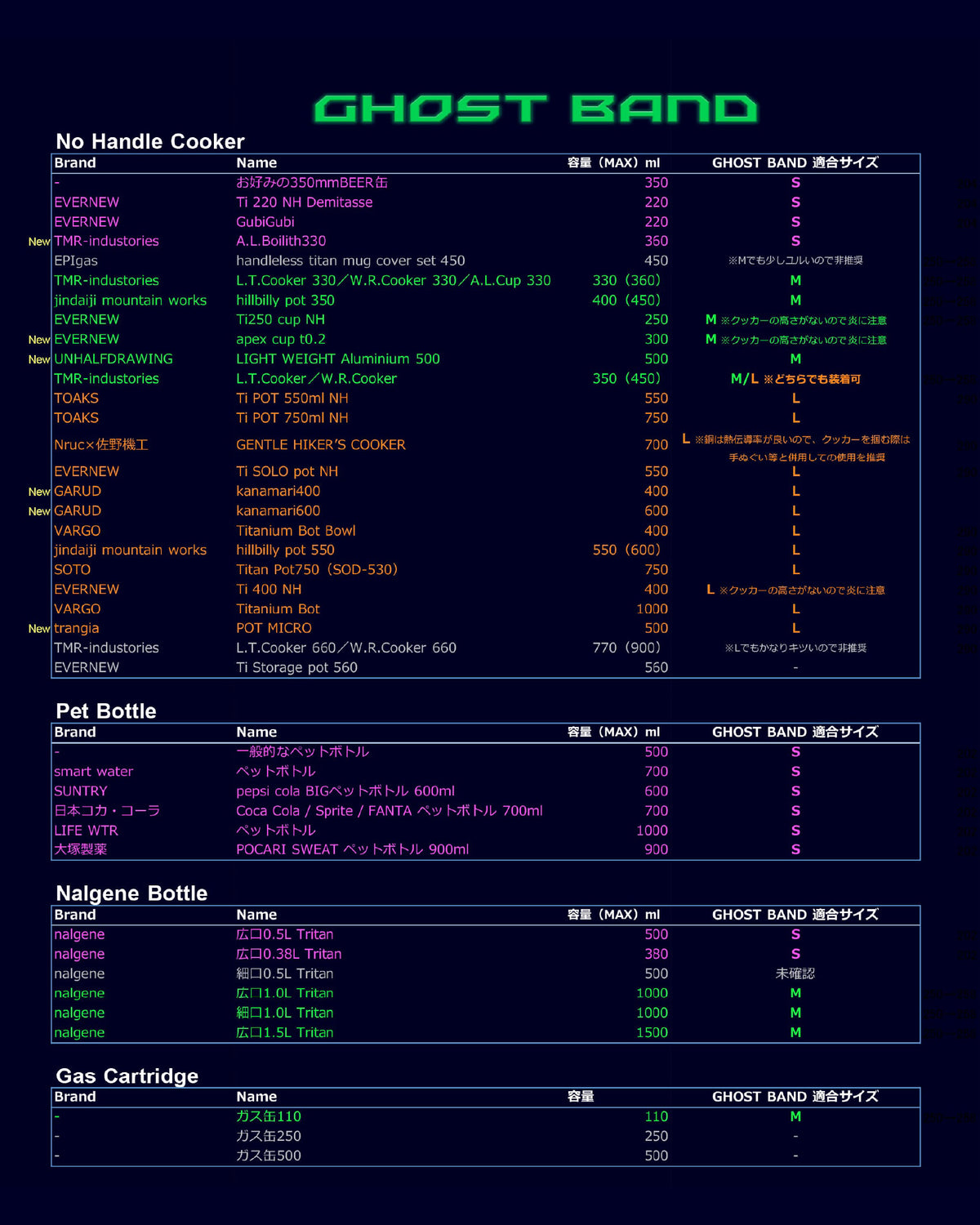Click the 'UNHALFDRAWING' brand cell
Viewport: 980px width, 1225px height.
[x=114, y=359]
